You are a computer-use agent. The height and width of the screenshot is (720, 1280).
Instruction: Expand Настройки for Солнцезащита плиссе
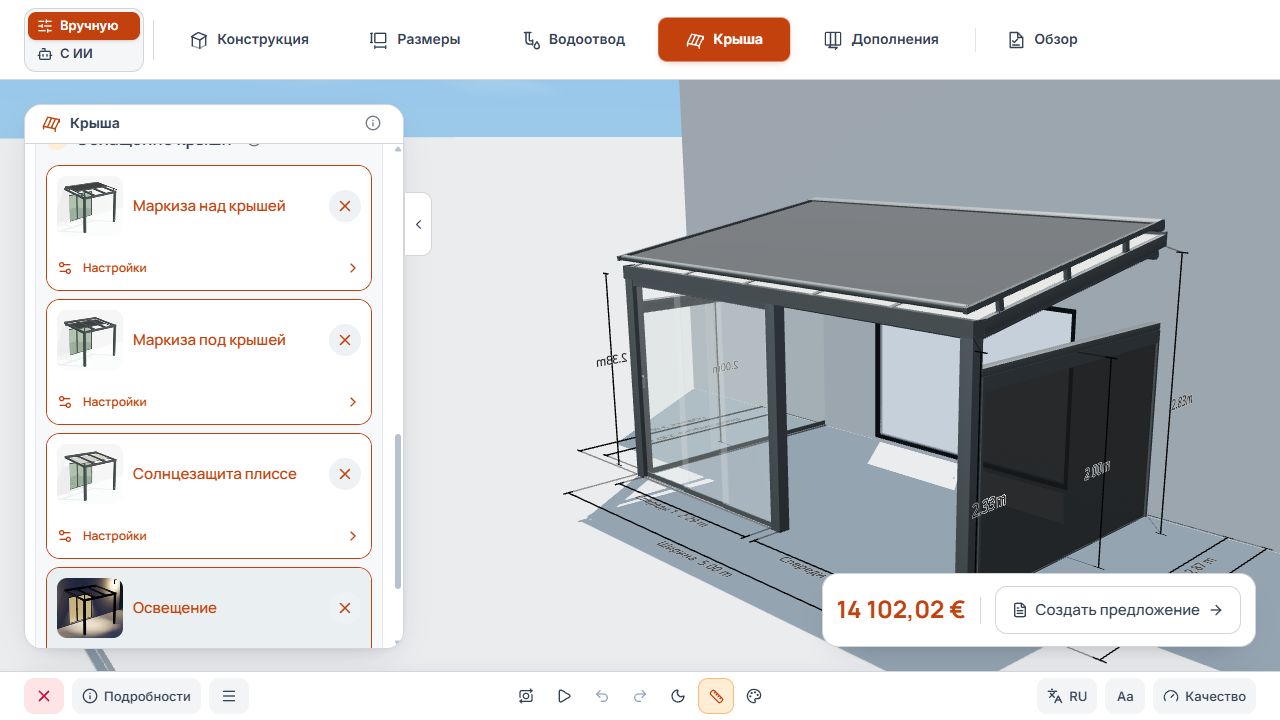(209, 536)
